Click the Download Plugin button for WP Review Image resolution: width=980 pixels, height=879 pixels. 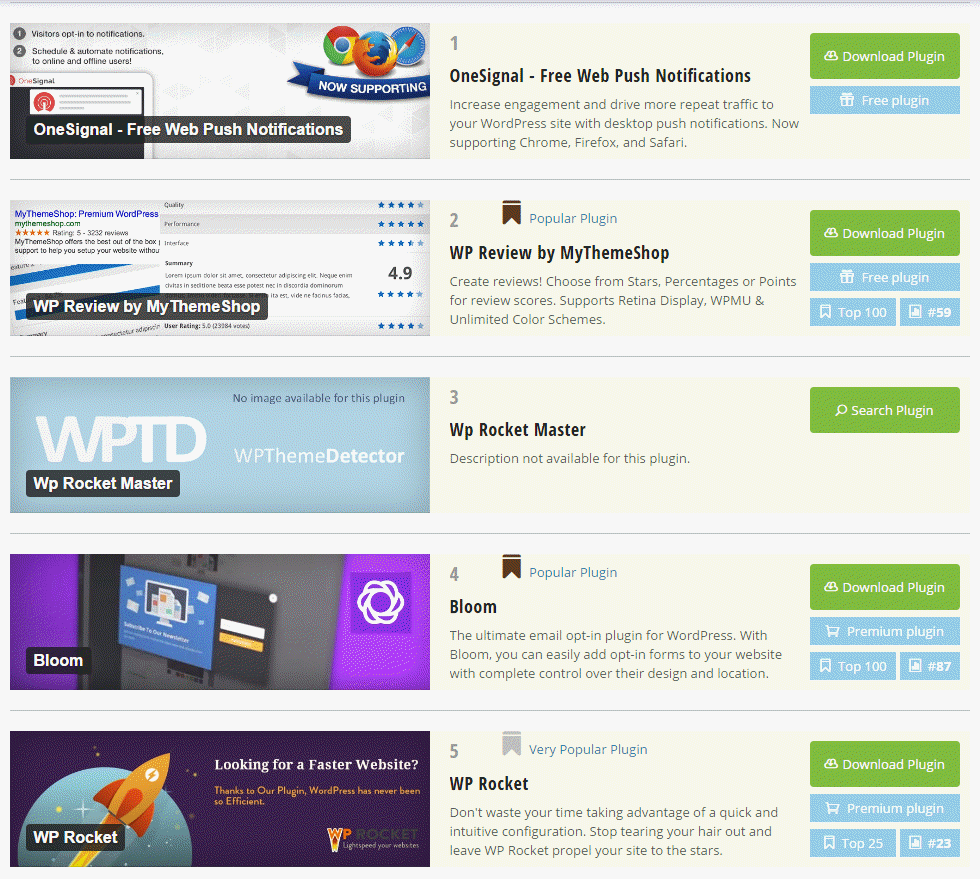(884, 233)
